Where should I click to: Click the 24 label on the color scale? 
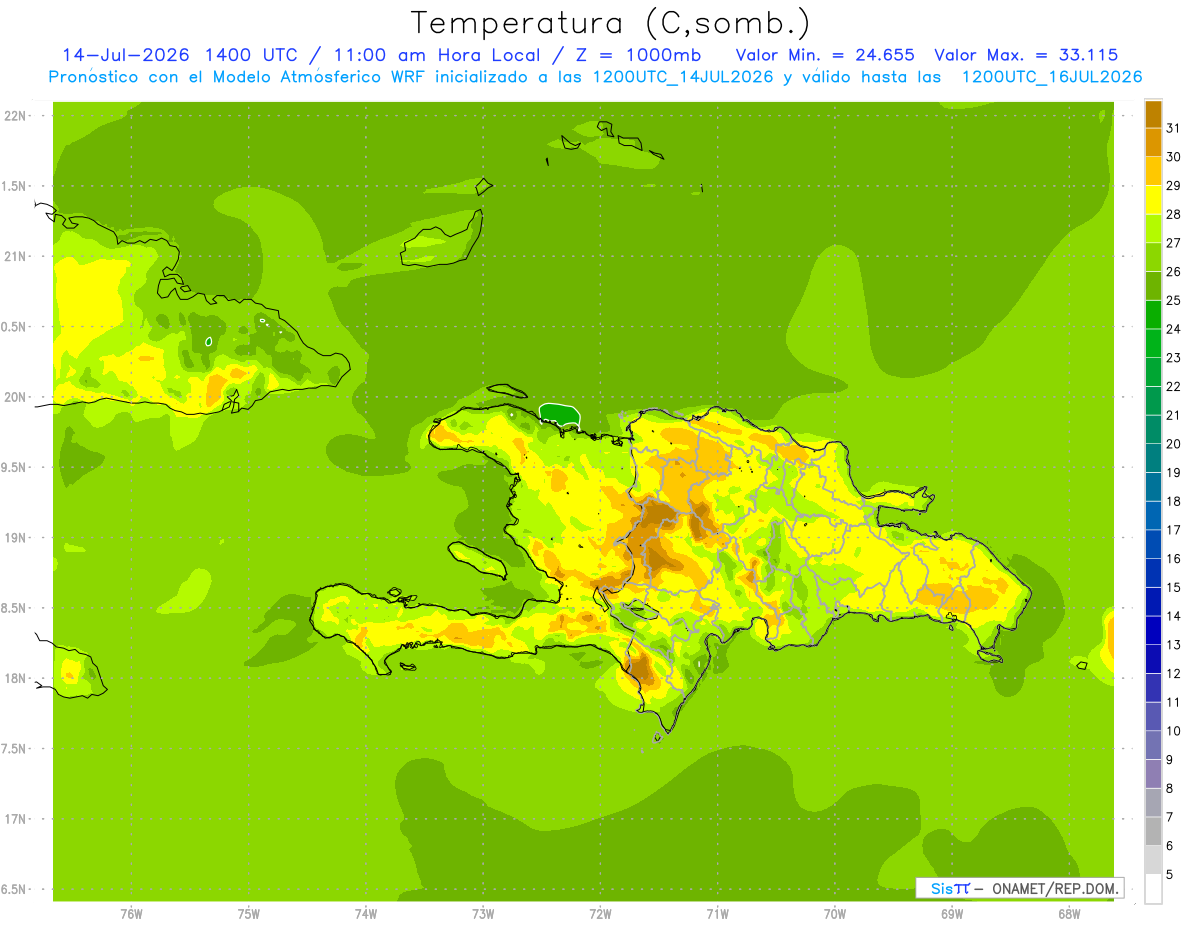pyautogui.click(x=1174, y=329)
